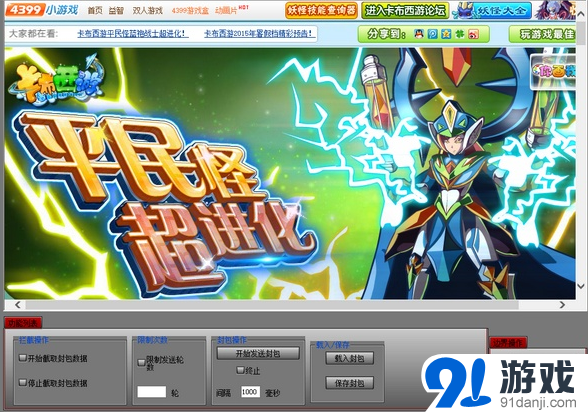This screenshot has height=412, width=588.
Task: Click the interval field showing 1000
Action: pos(250,392)
